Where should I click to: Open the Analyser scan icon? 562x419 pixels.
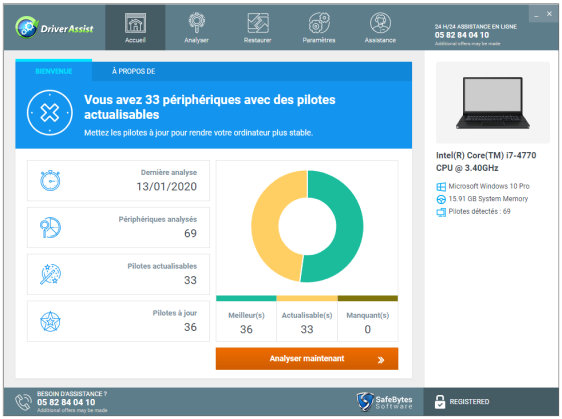click(x=196, y=23)
